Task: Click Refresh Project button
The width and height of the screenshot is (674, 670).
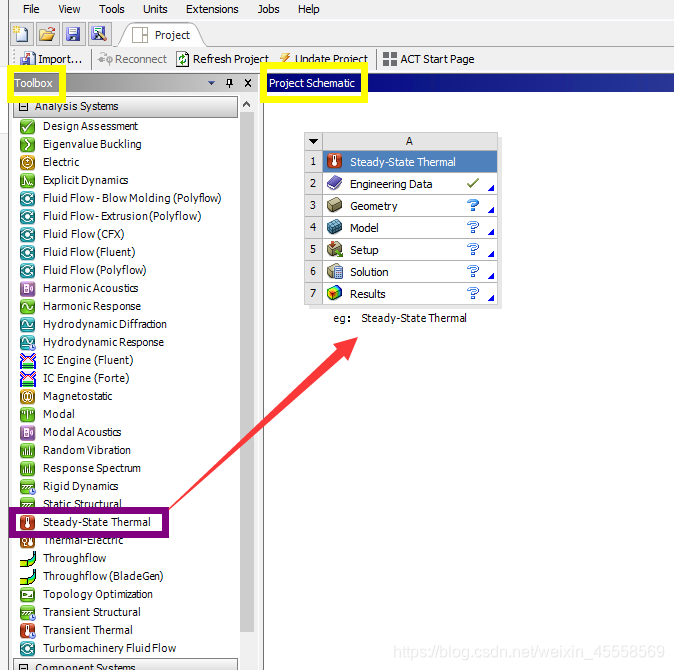Action: click(x=222, y=59)
